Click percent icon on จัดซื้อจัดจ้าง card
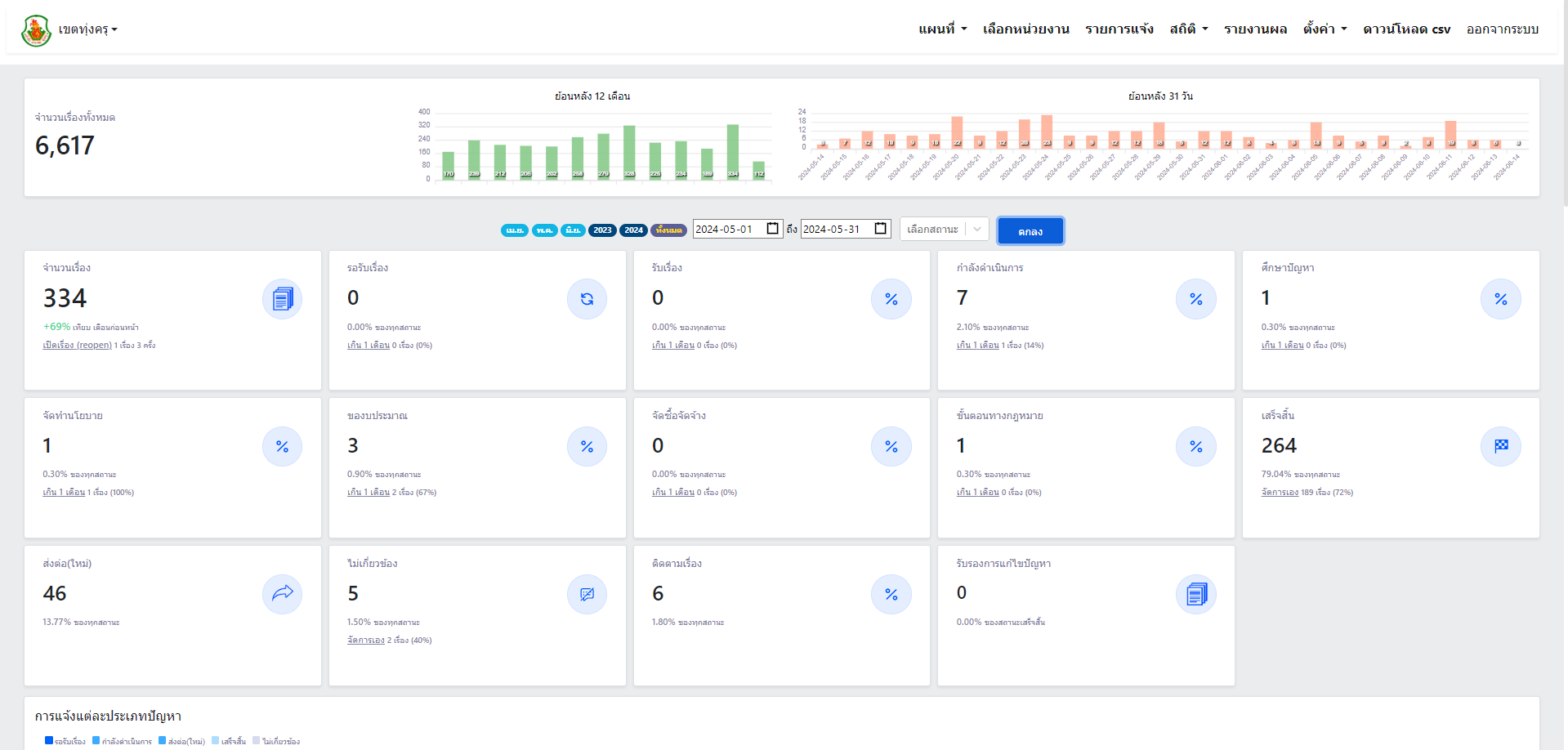Viewport: 1568px width, 750px height. pyautogui.click(x=891, y=447)
